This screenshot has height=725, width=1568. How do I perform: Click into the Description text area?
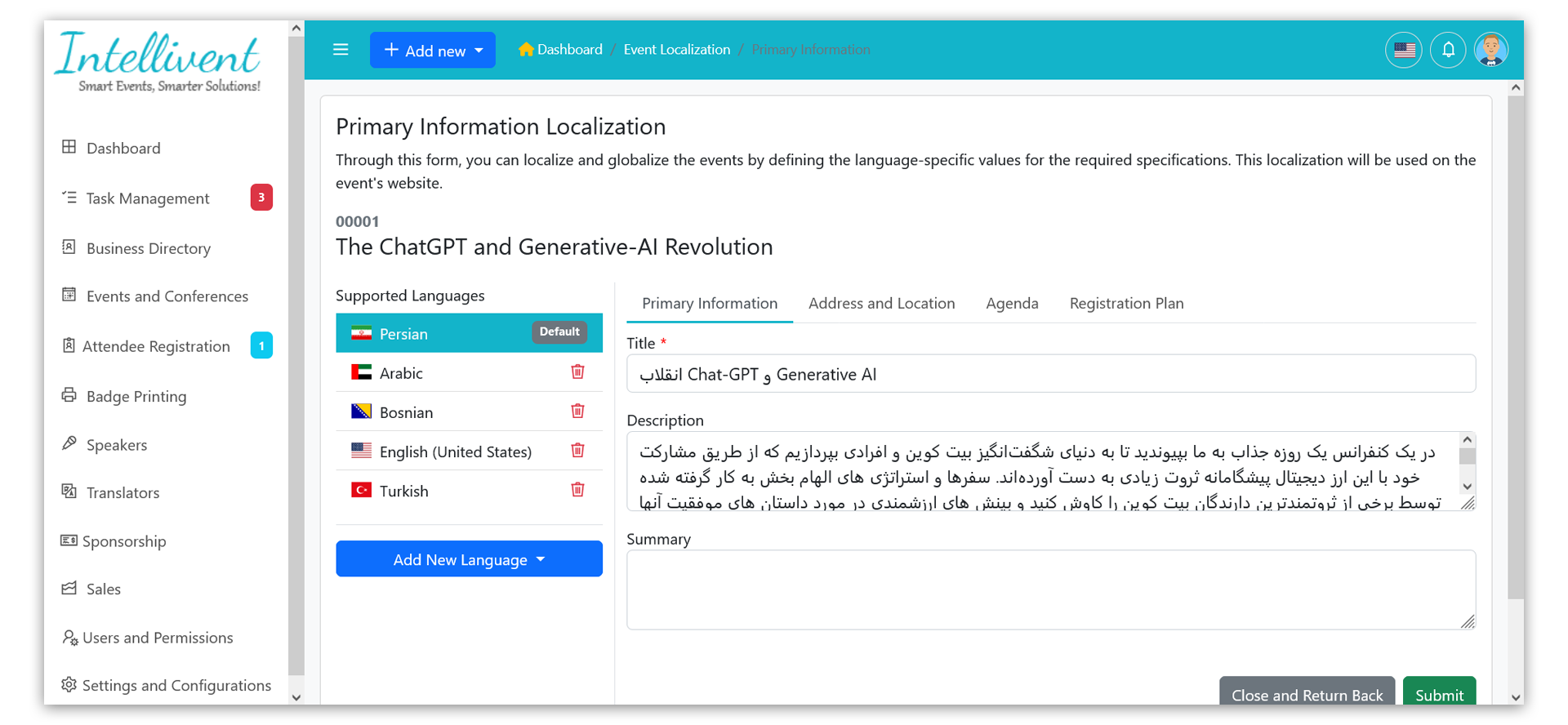click(1043, 471)
